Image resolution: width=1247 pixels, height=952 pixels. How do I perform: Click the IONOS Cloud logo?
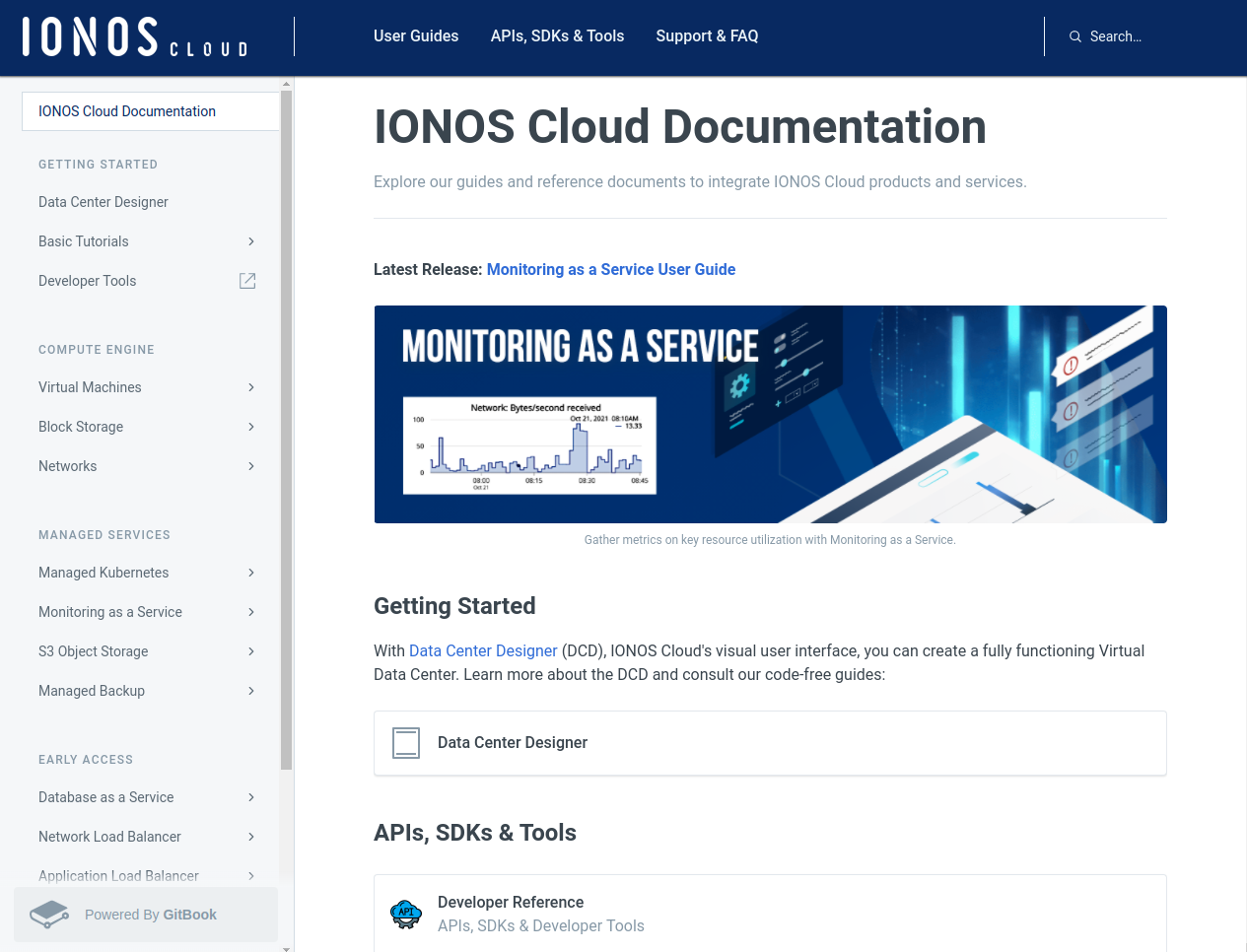tap(135, 36)
